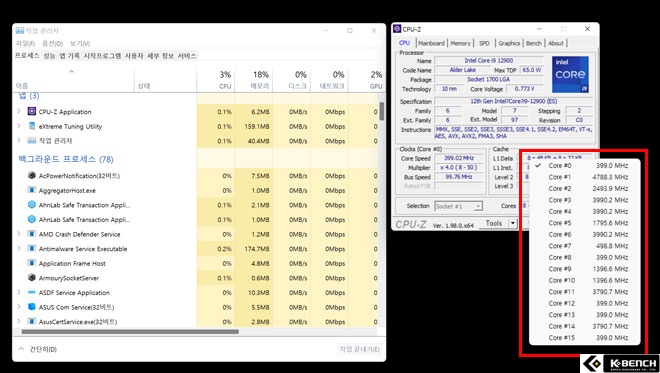
Task: Sort by the CPU column header
Action: tap(216, 80)
